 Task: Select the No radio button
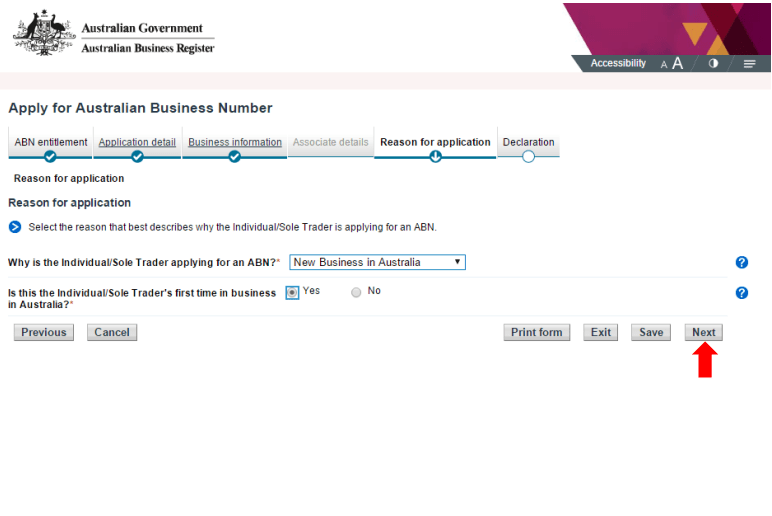point(356,292)
